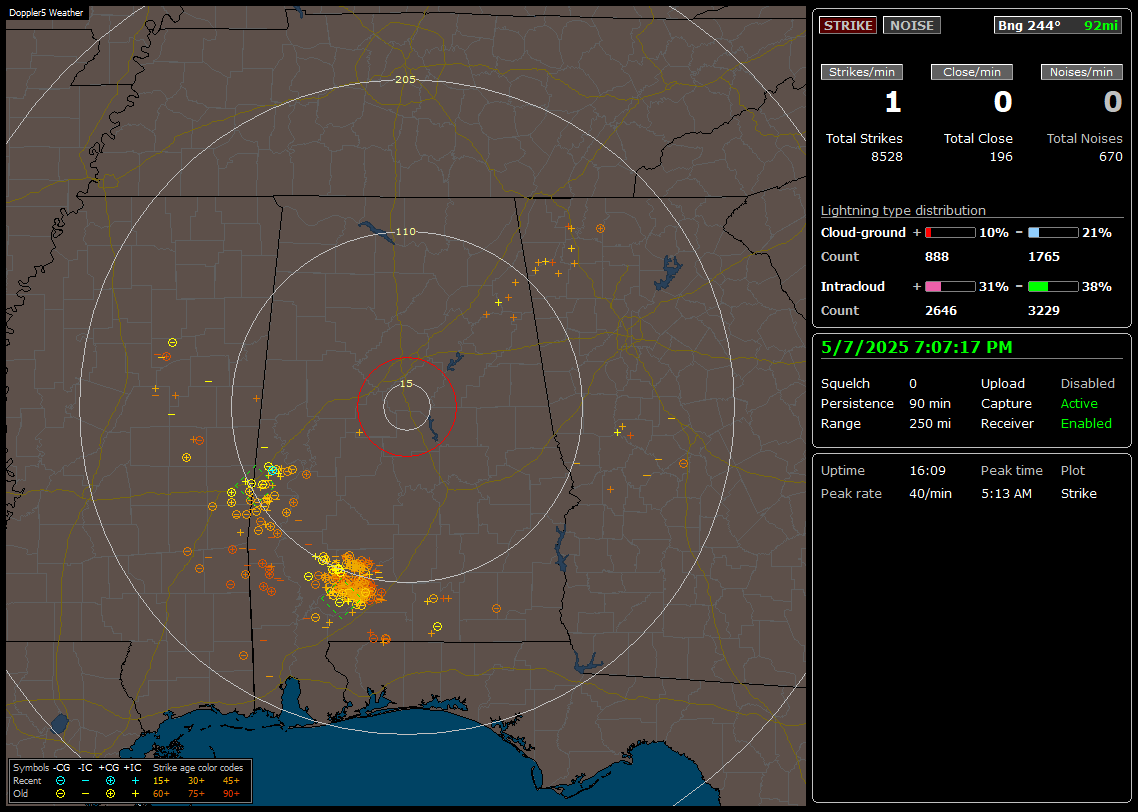Viewport: 1138px width, 812px height.
Task: Click the Recent +IC cyan plus symbol in legend
Action: click(135, 781)
